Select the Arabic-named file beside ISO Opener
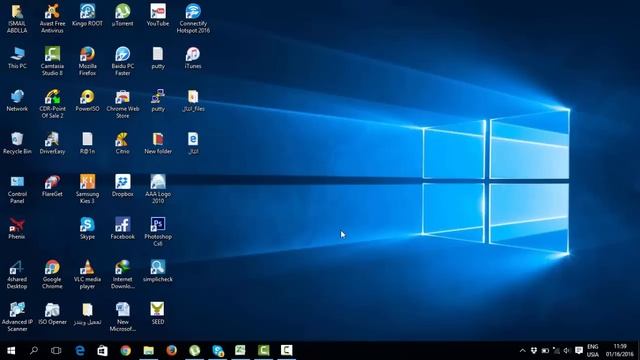 tap(87, 314)
